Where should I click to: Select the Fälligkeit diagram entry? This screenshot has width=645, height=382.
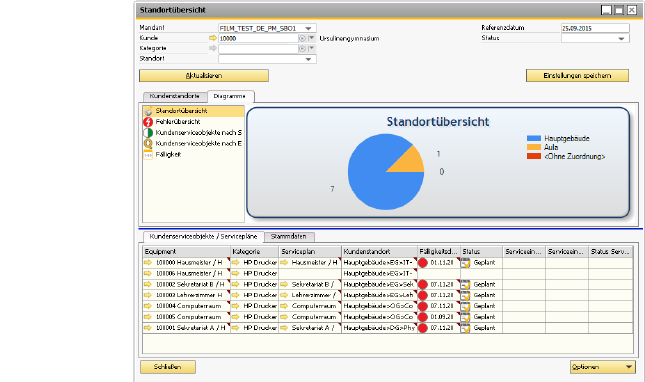tap(193, 154)
